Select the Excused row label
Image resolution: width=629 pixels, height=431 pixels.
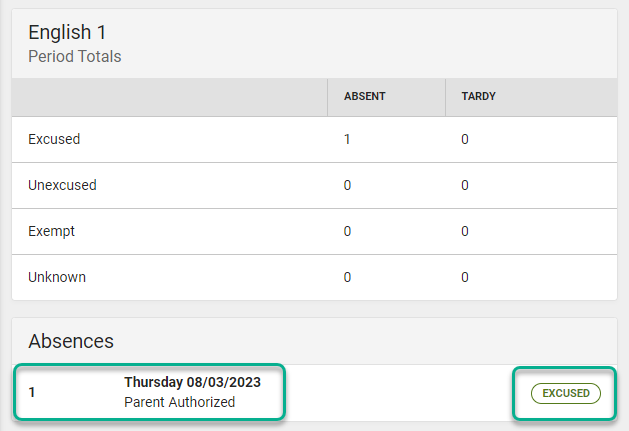pos(54,139)
